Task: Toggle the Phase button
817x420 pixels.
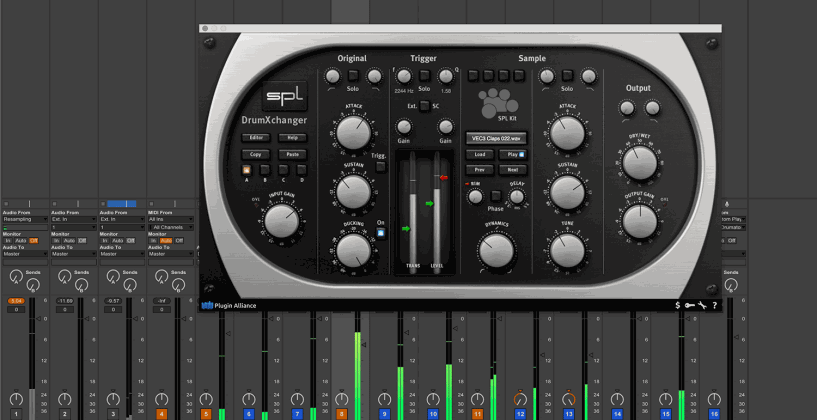Action: [496, 196]
